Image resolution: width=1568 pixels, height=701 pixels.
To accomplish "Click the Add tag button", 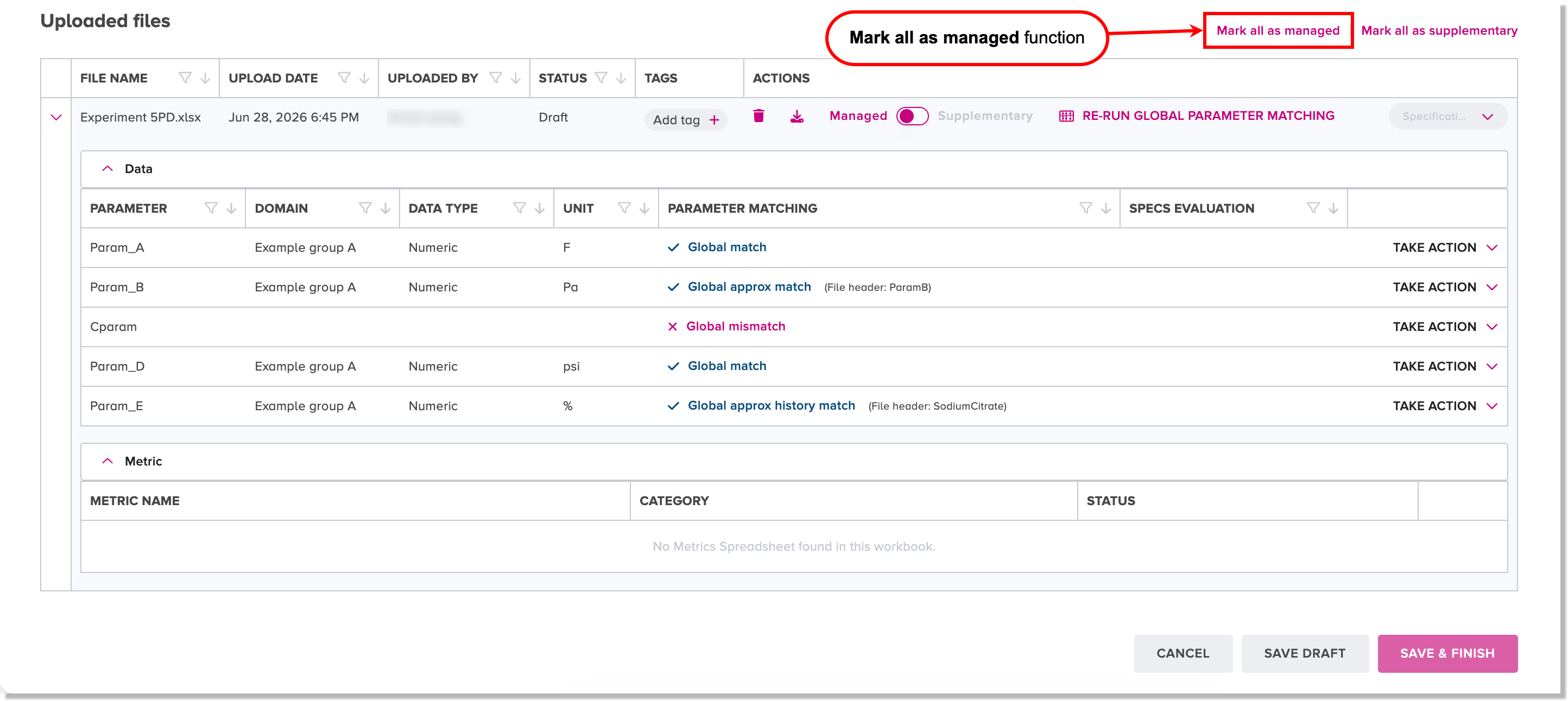I will pyautogui.click(x=686, y=120).
